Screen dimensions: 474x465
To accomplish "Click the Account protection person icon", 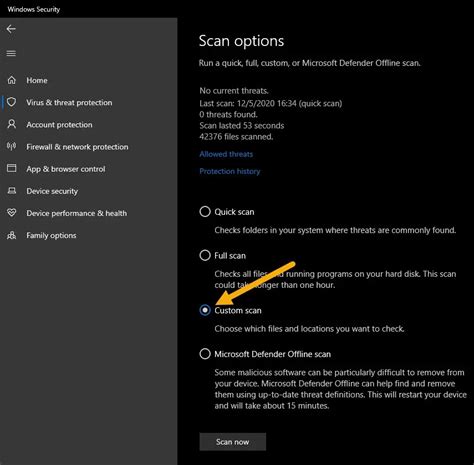I will tap(12, 124).
